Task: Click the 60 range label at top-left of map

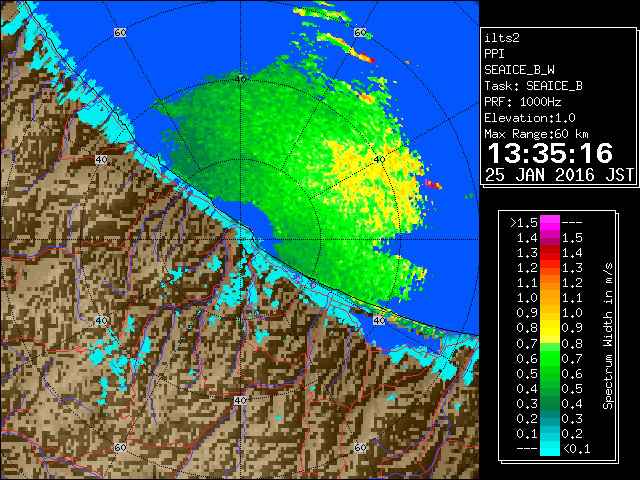Action: [120, 32]
